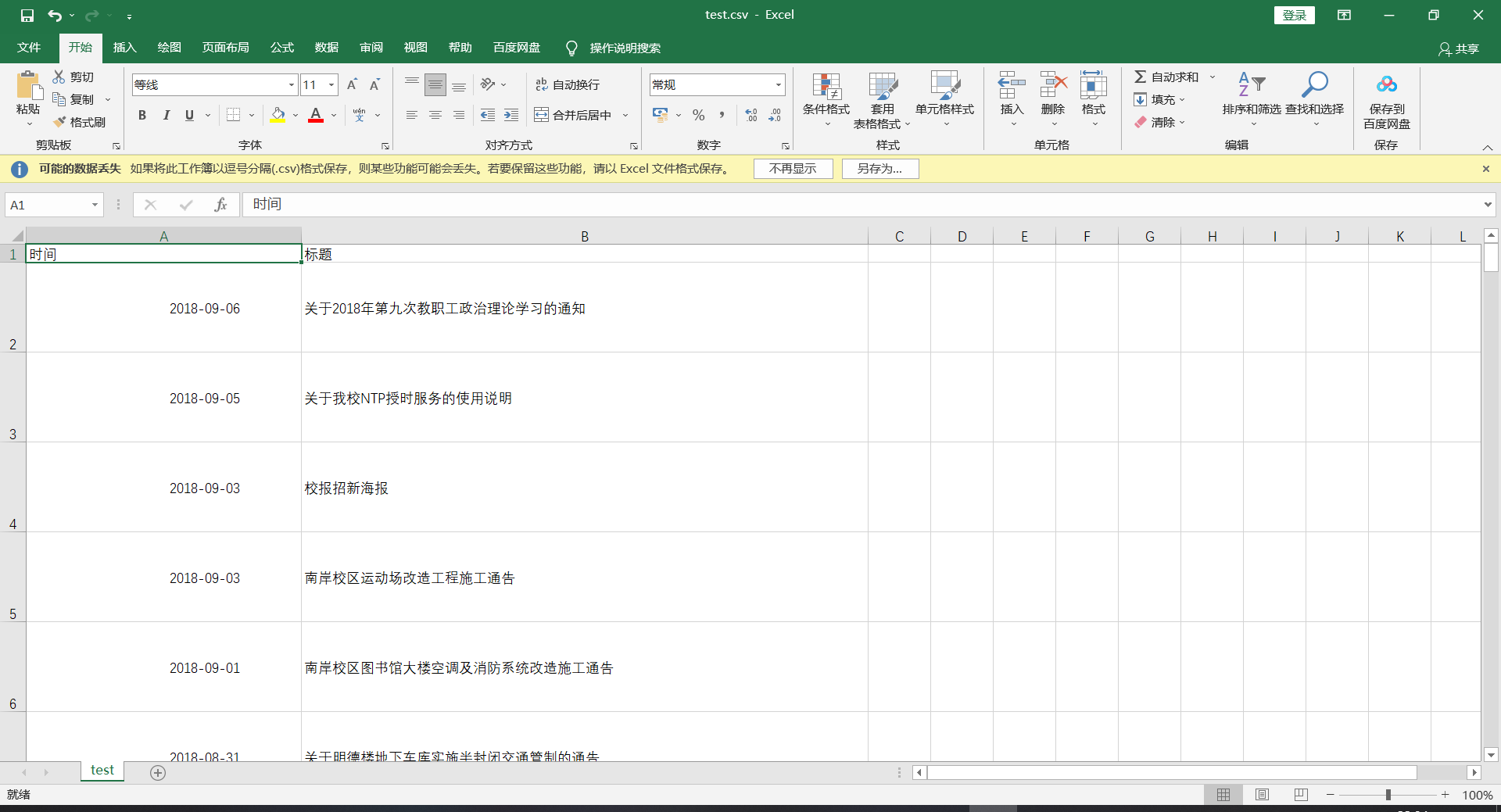The width and height of the screenshot is (1501, 812).
Task: Click the Paste clipboard icon
Action: click(29, 85)
